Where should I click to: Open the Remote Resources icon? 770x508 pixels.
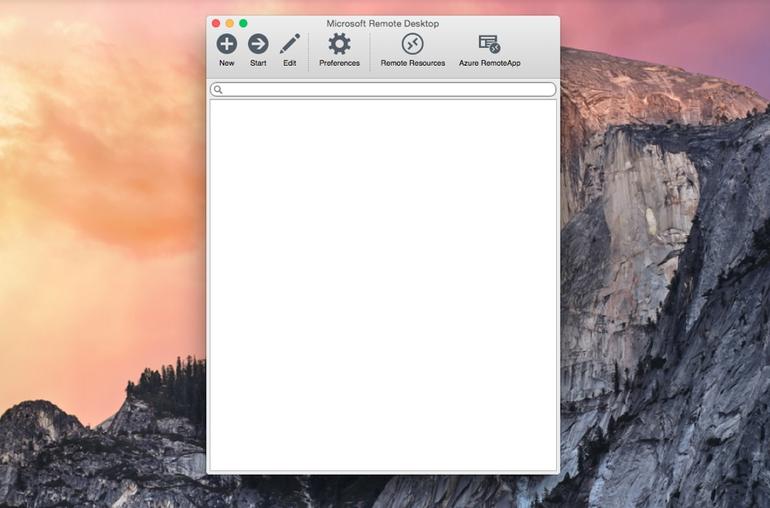(x=412, y=44)
